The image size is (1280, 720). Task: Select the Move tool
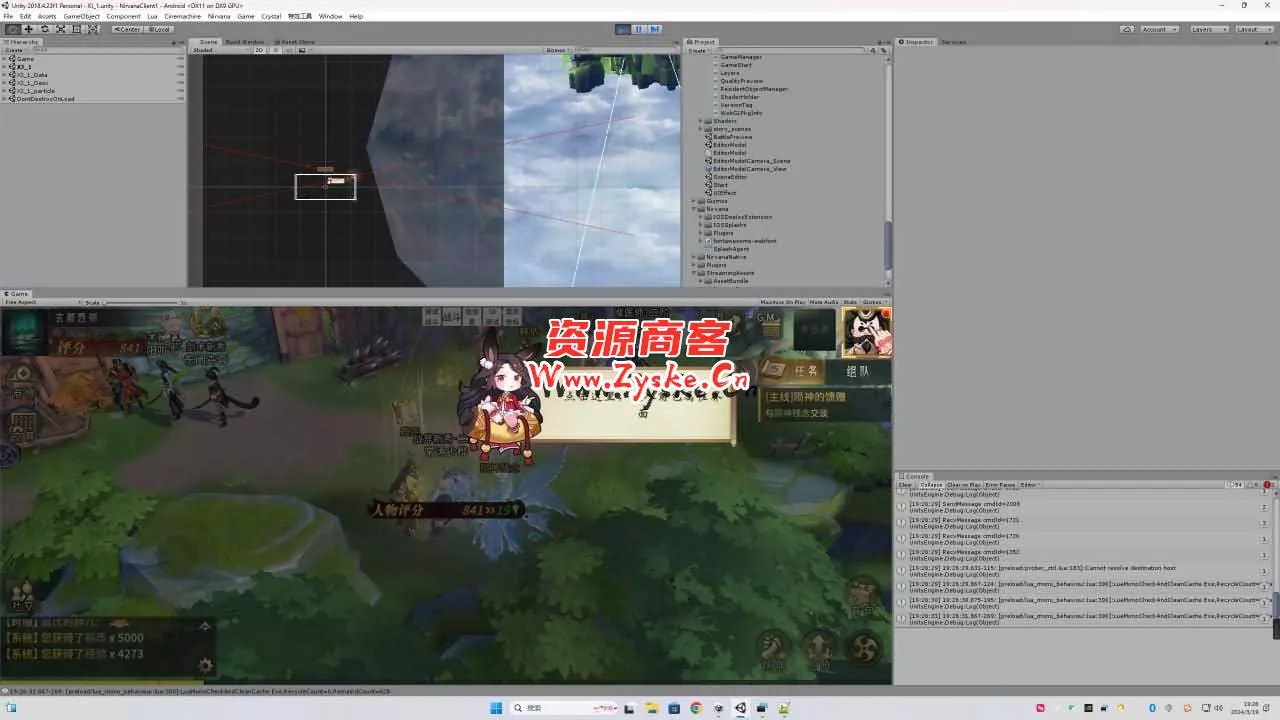[29, 29]
